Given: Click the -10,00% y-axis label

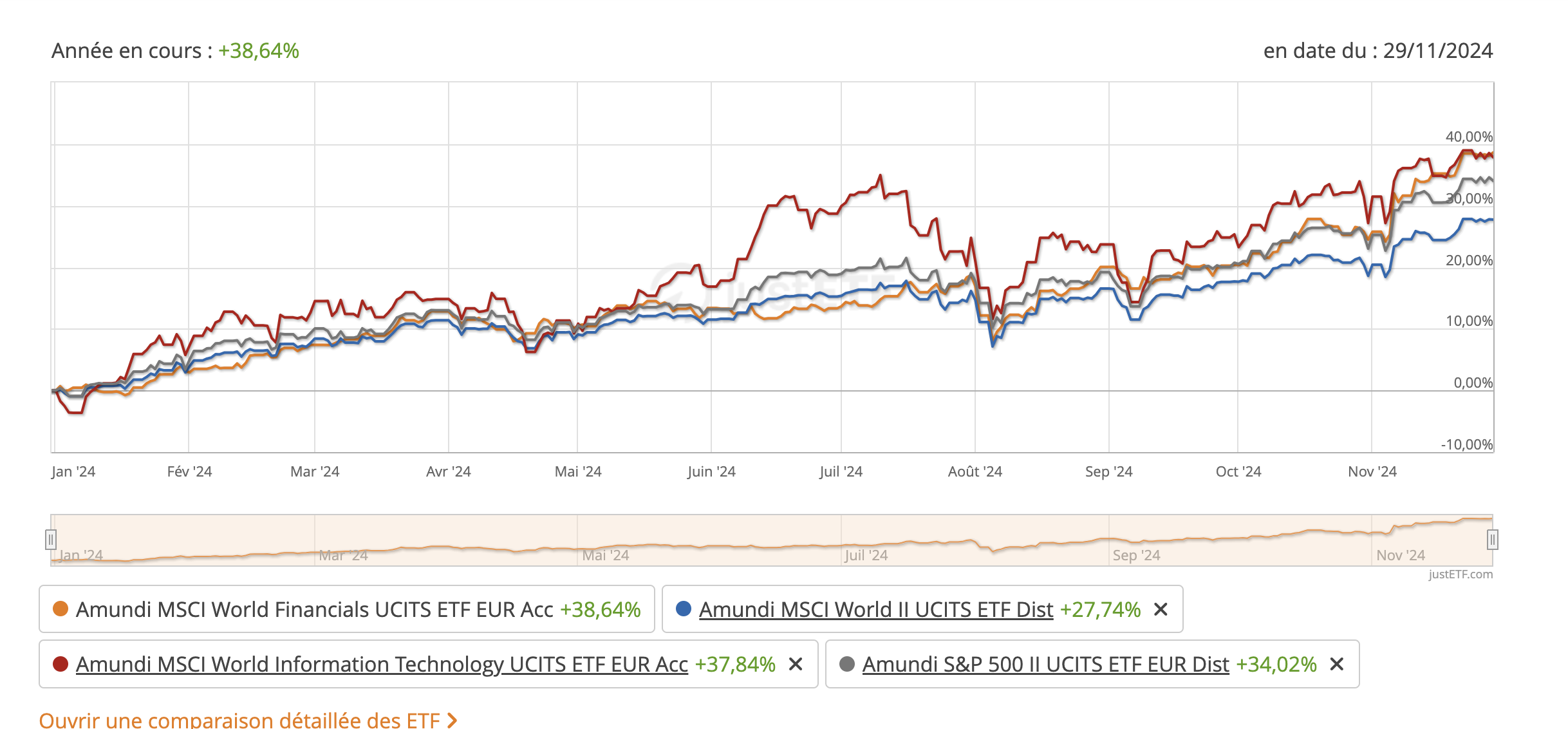Looking at the screenshot, I should click(1466, 444).
